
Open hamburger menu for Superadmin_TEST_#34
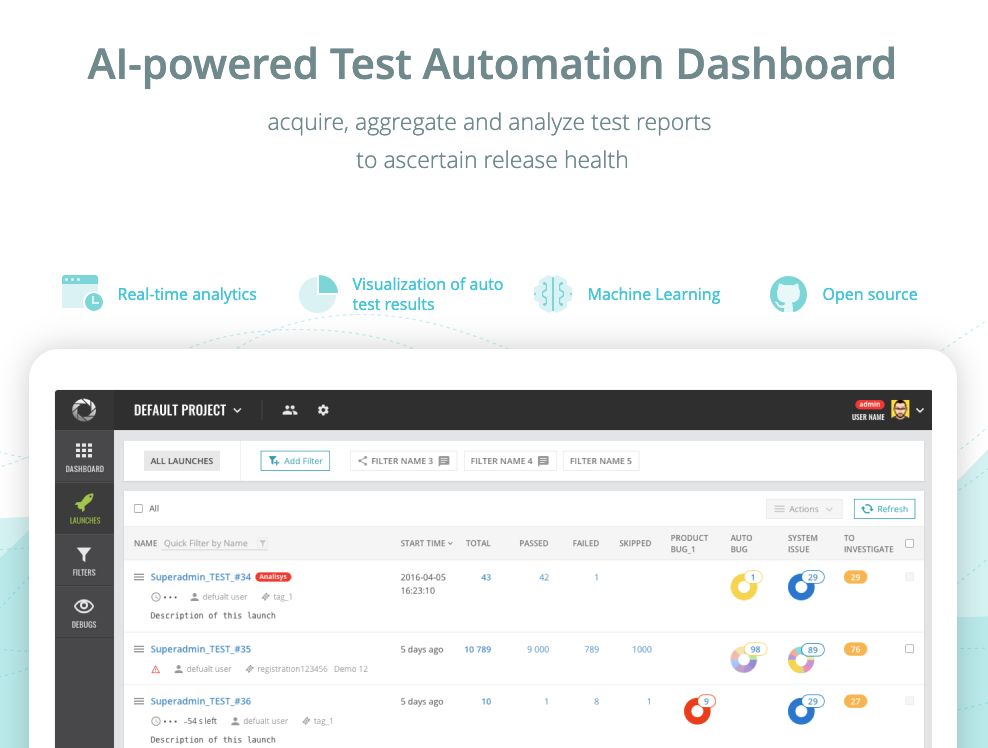pyautogui.click(x=139, y=577)
